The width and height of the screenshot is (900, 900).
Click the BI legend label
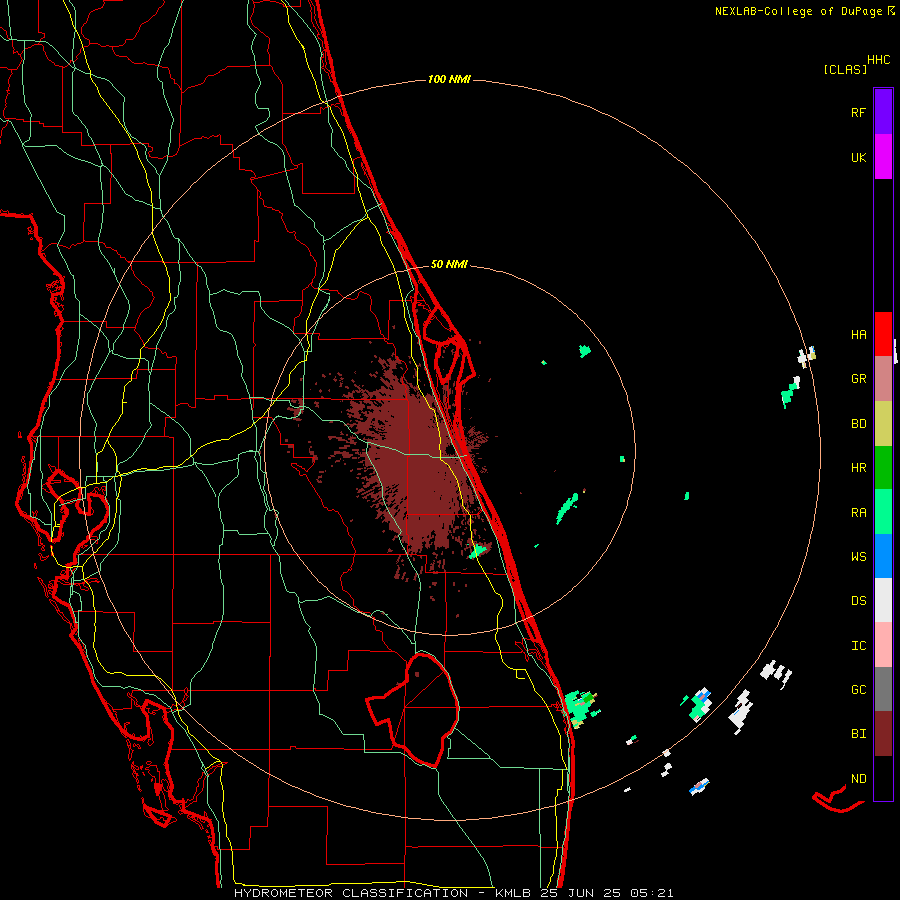(858, 734)
